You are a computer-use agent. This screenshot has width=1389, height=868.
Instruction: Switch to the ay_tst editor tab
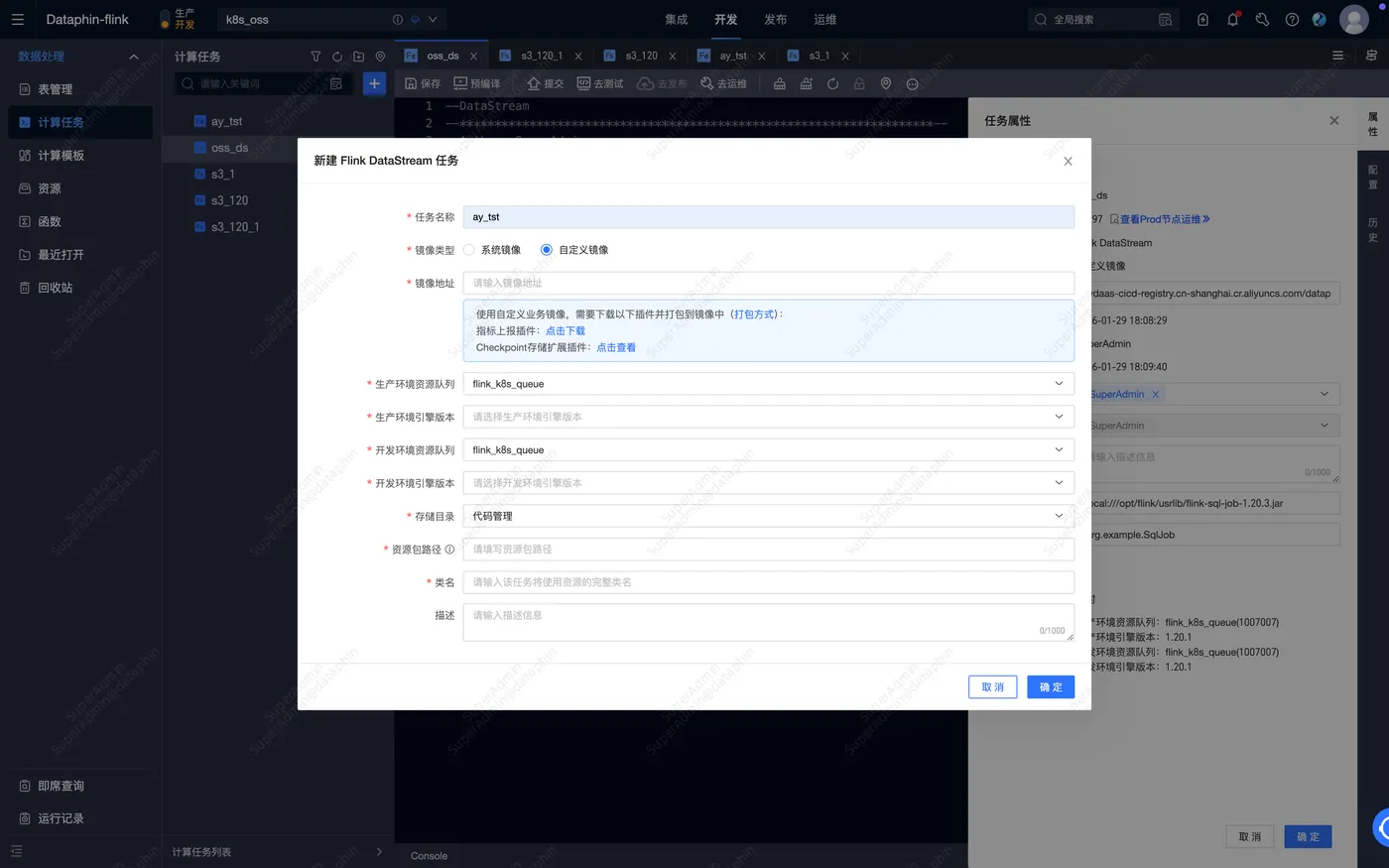(x=733, y=56)
